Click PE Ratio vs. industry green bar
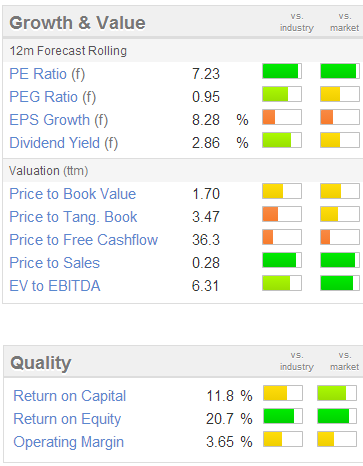363x466 pixels. pyautogui.click(x=282, y=71)
